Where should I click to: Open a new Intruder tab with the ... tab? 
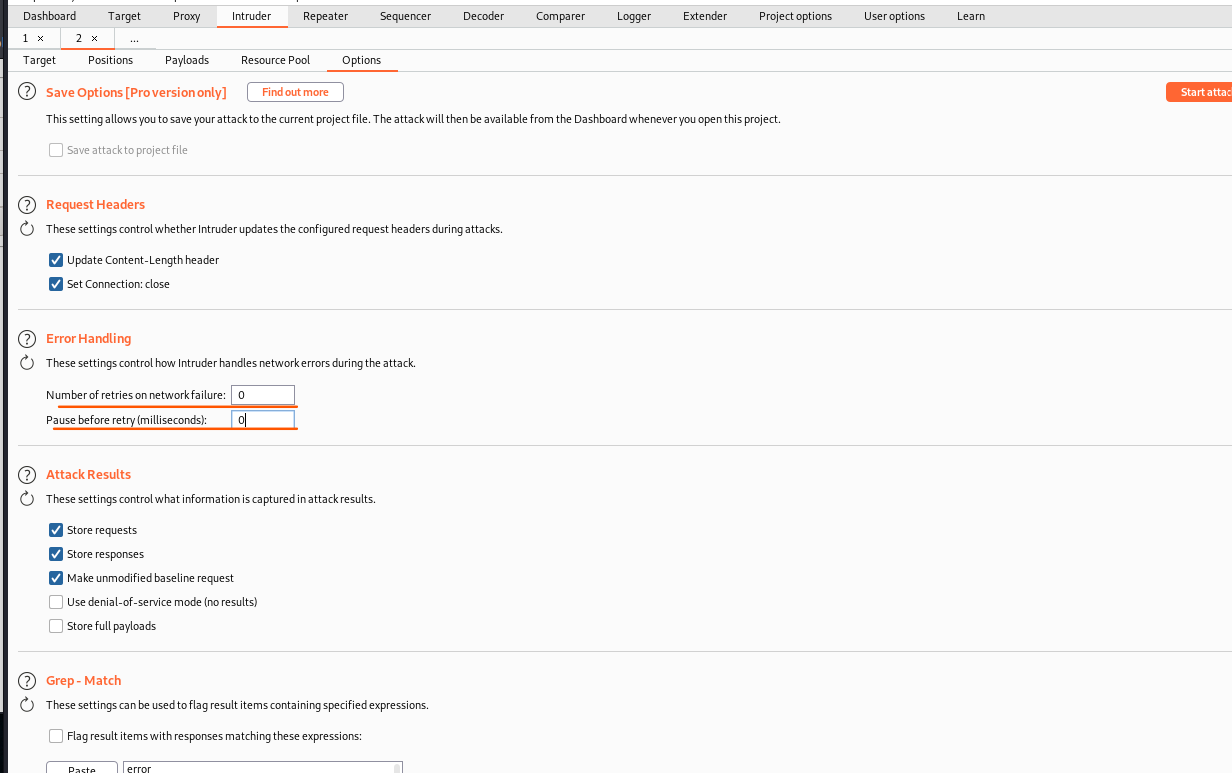[134, 38]
